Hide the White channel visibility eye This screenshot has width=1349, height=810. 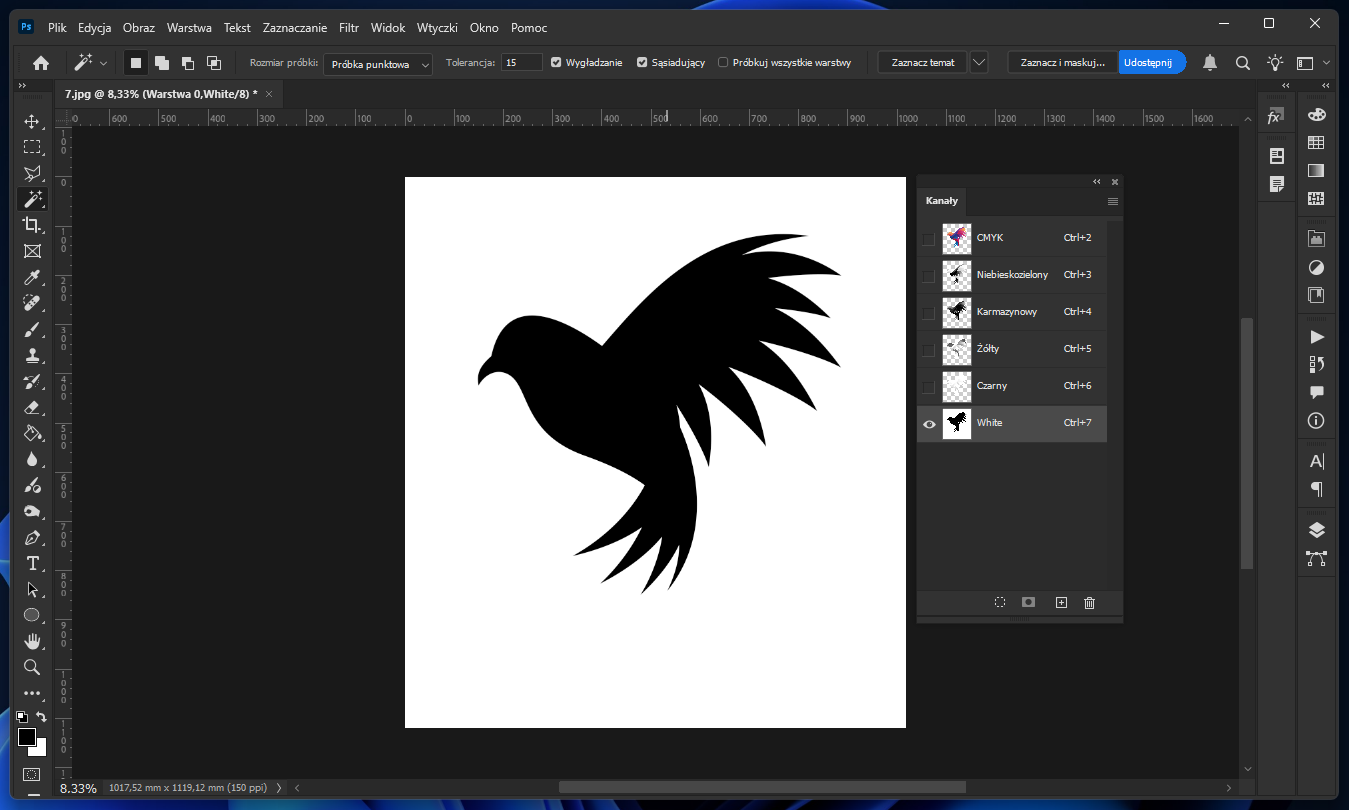(929, 424)
